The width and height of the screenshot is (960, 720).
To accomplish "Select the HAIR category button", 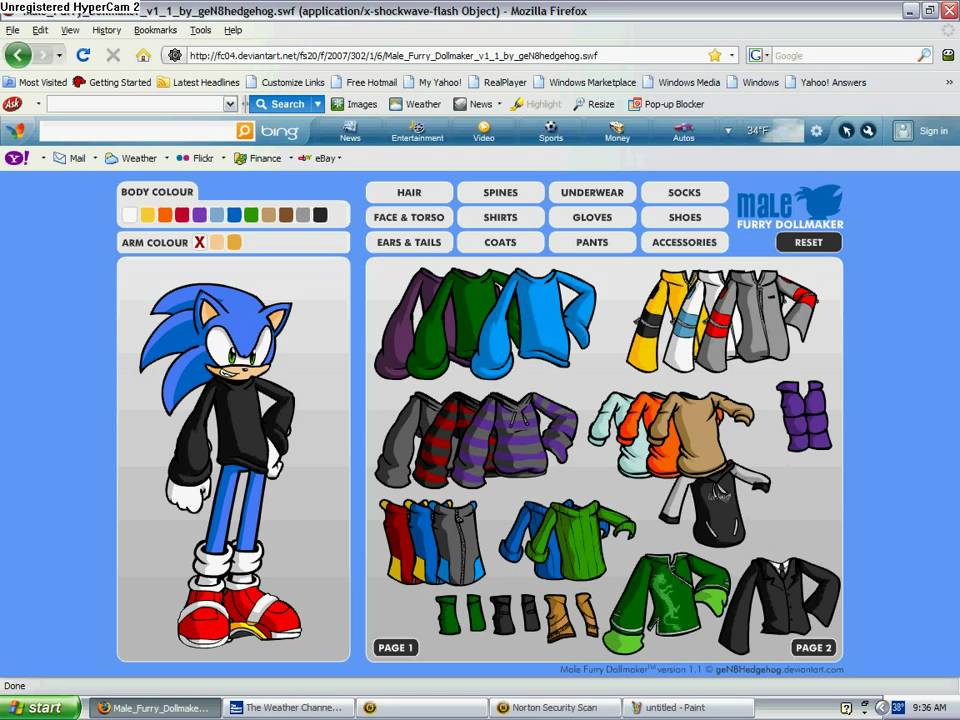I will click(x=409, y=192).
